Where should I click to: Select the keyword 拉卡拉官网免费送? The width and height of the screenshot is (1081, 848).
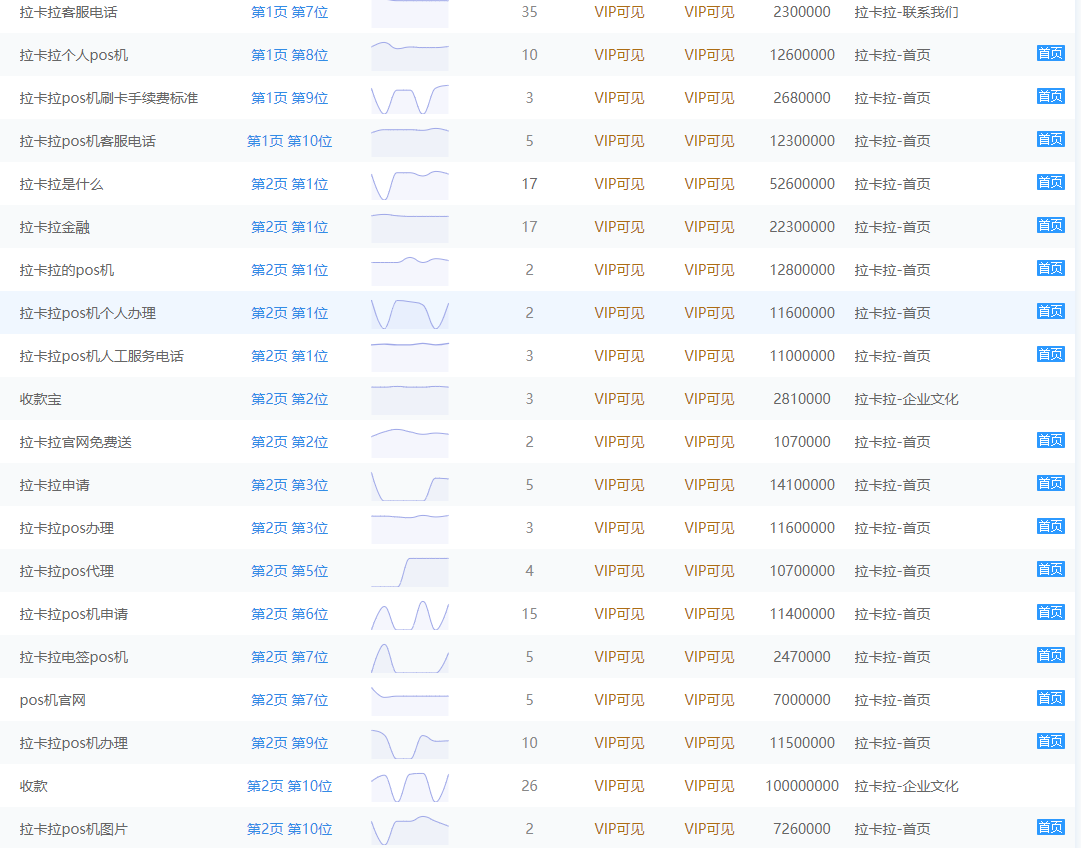tap(75, 442)
